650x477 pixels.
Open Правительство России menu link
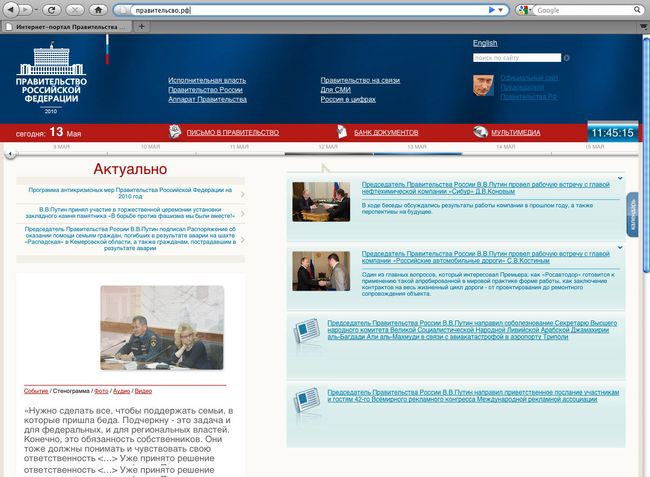point(205,90)
